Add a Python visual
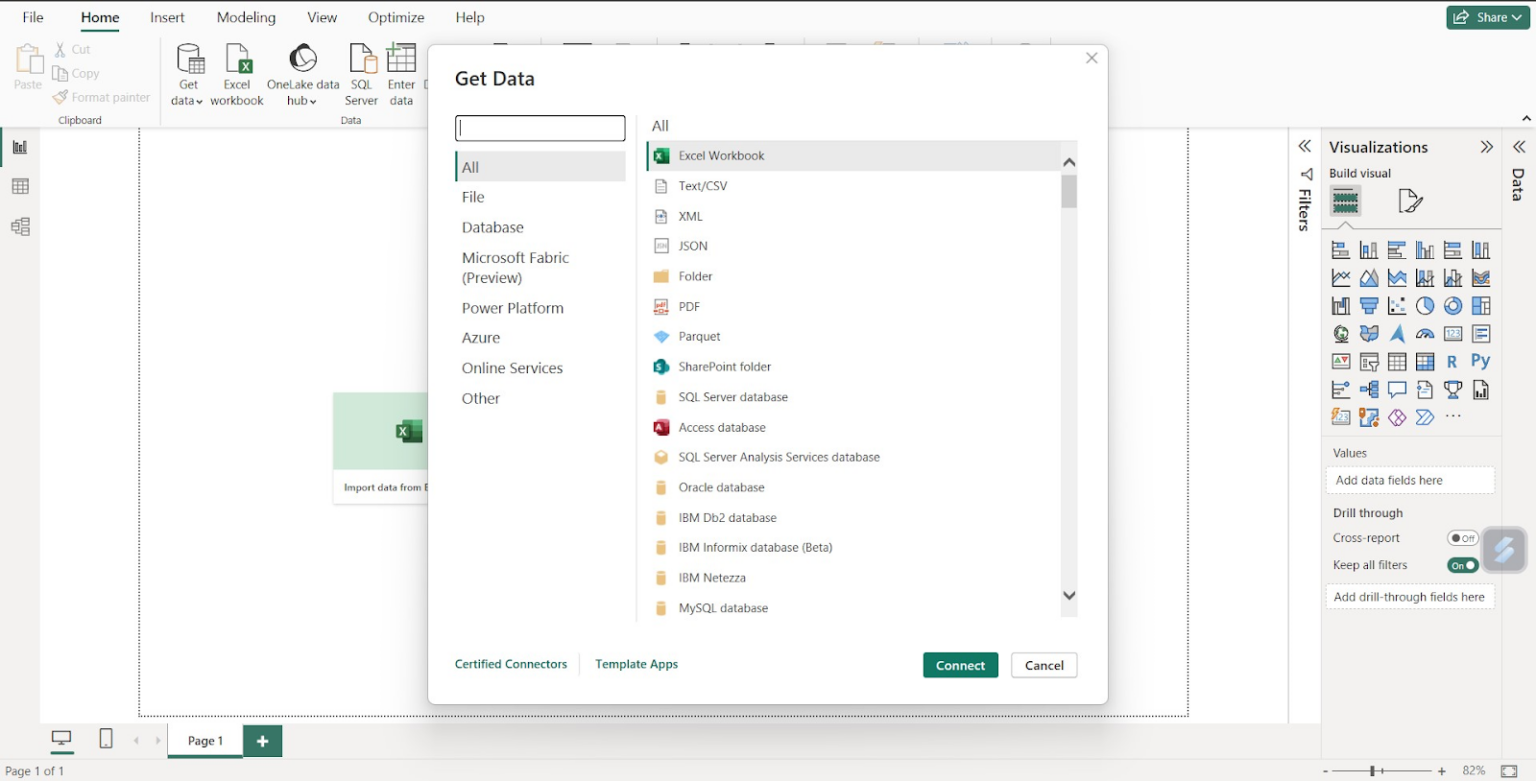Image resolution: width=1536 pixels, height=781 pixels. [x=1481, y=361]
